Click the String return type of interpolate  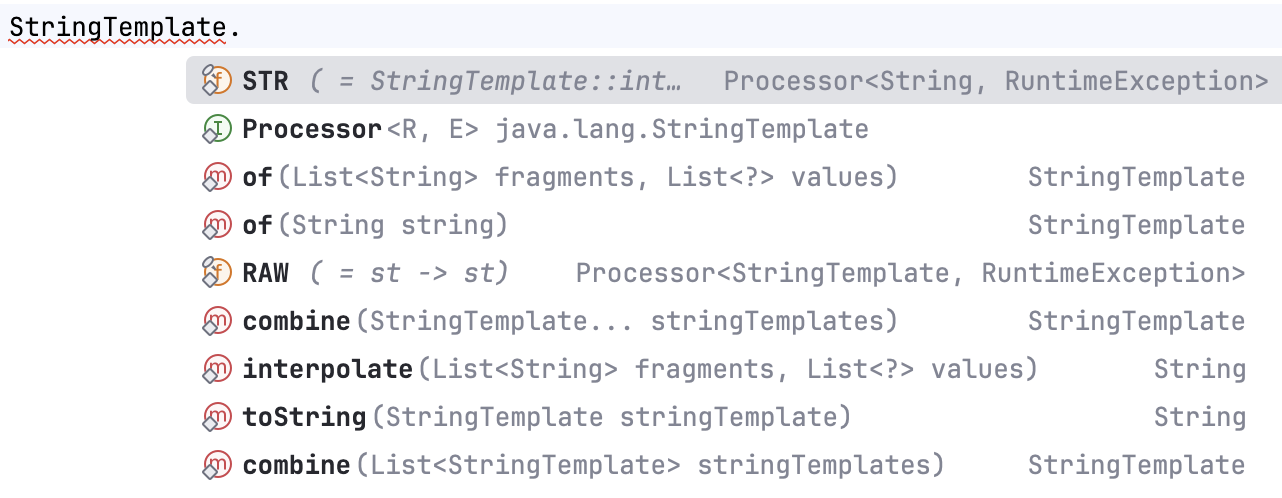1199,369
